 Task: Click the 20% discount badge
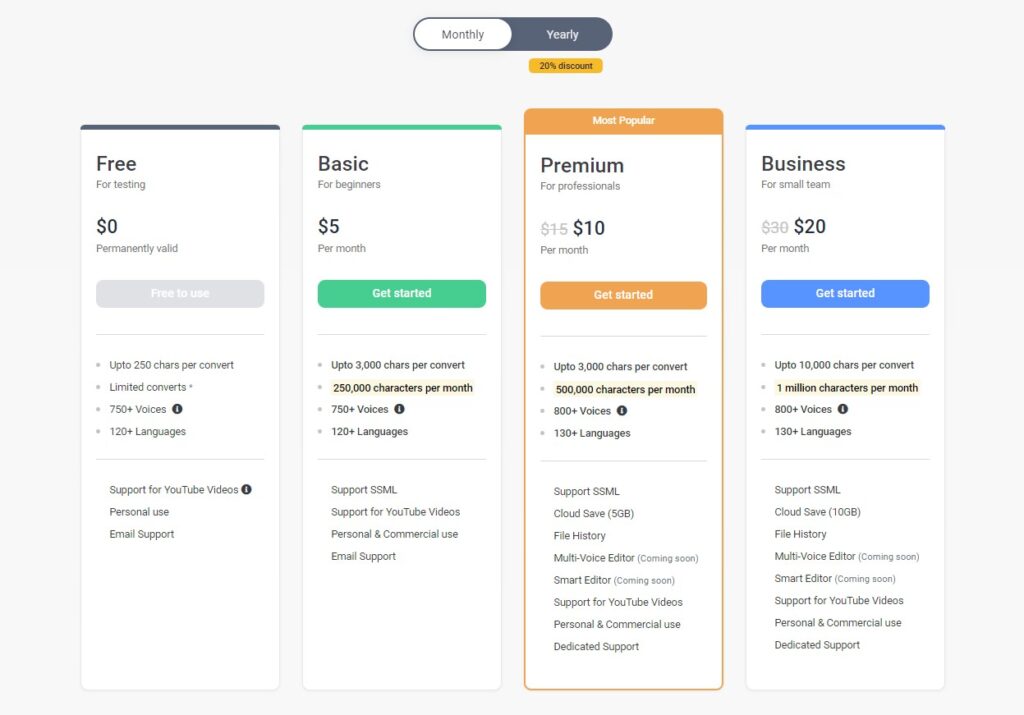(566, 66)
